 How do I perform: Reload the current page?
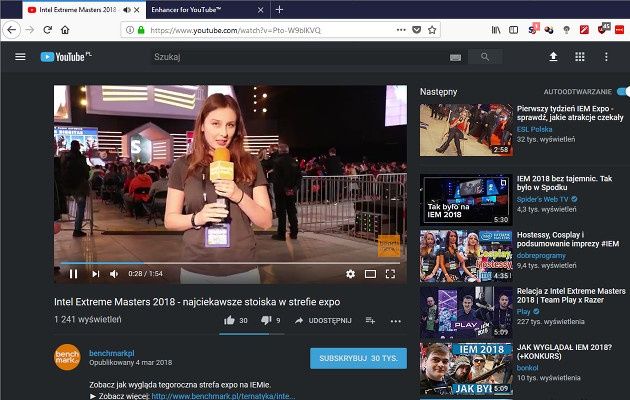pyautogui.click(x=47, y=30)
